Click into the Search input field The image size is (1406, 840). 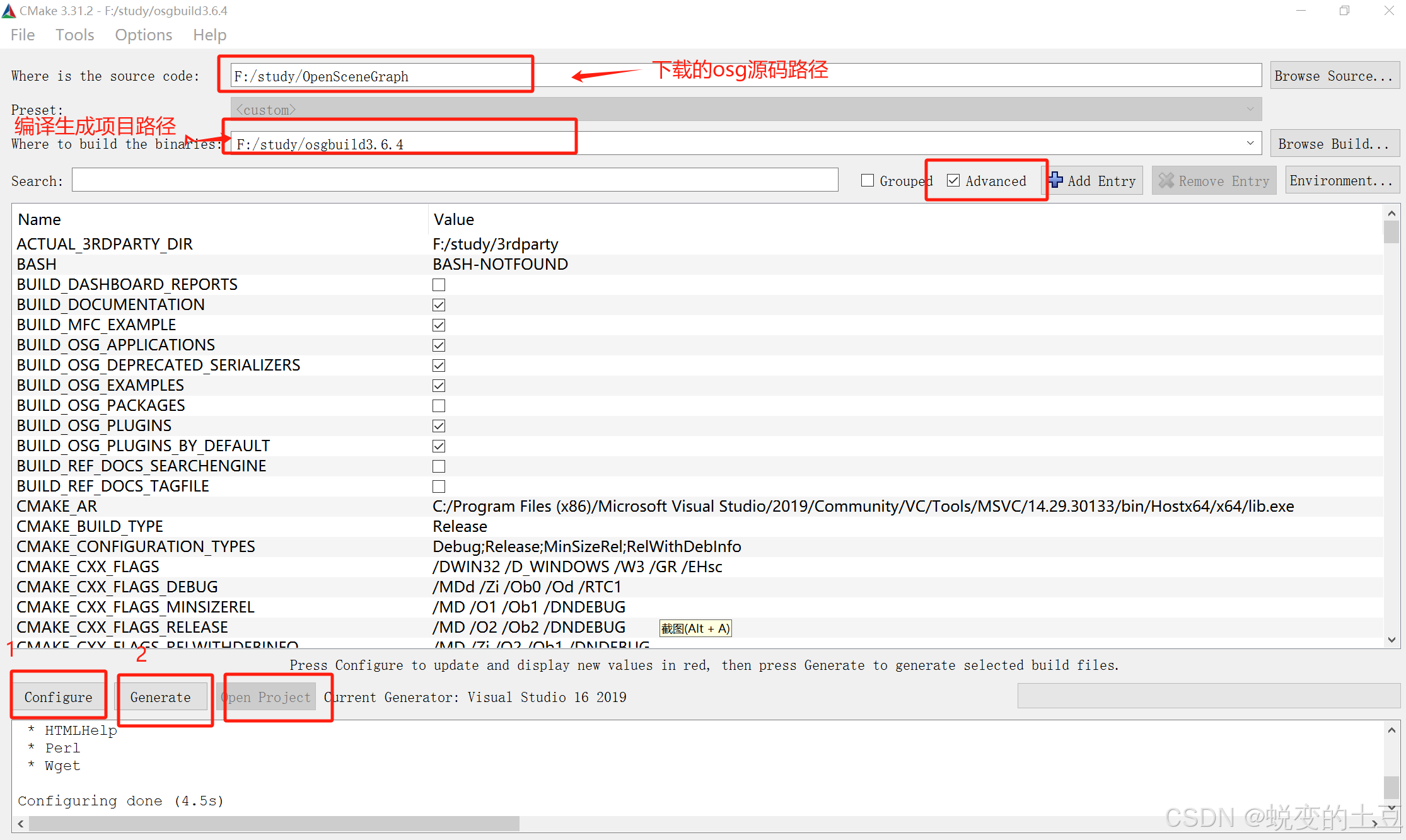click(x=454, y=181)
